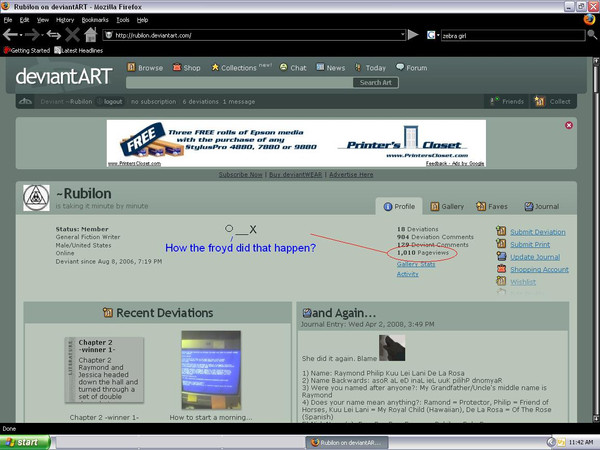600x450 pixels.
Task: Click the Update Journal link
Action: [x=535, y=257]
